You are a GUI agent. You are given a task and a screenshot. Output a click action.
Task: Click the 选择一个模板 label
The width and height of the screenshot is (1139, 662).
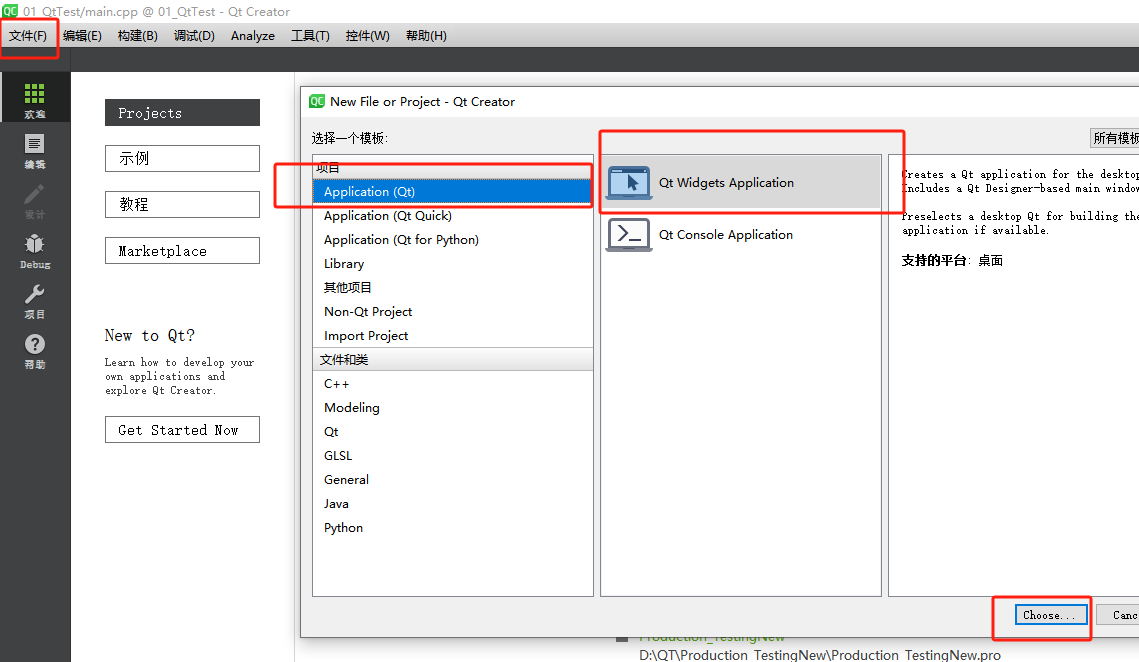(x=349, y=138)
